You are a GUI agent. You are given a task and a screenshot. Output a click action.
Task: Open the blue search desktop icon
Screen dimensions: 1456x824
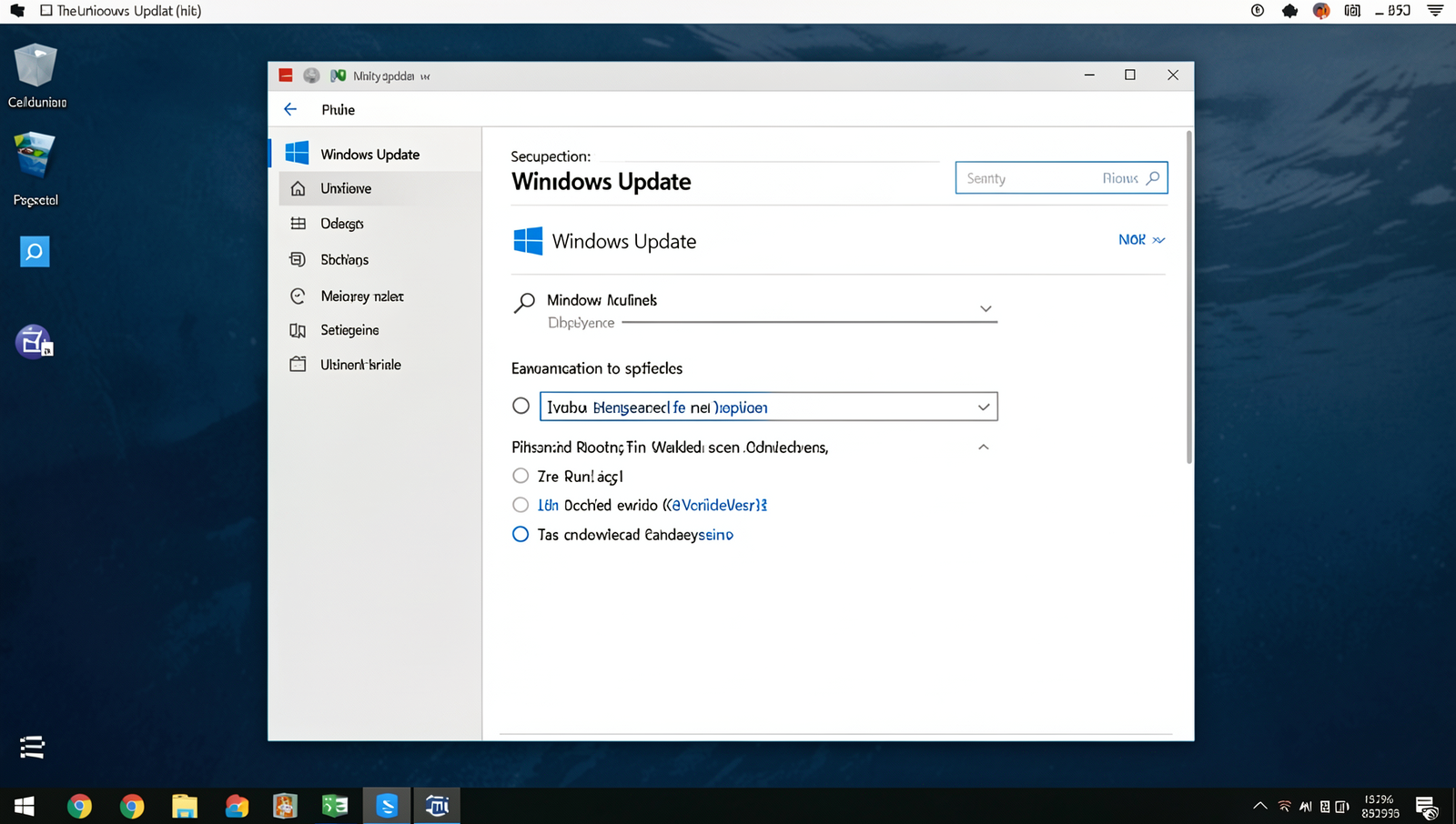coord(35,252)
